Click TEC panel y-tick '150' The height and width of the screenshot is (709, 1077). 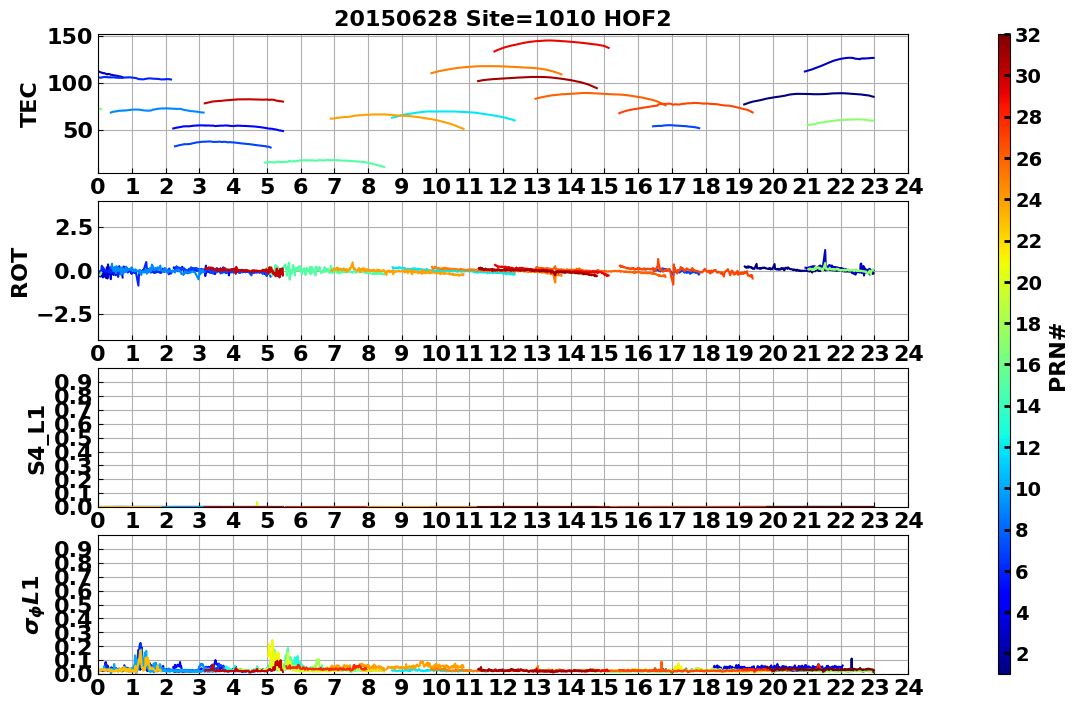coord(72,36)
